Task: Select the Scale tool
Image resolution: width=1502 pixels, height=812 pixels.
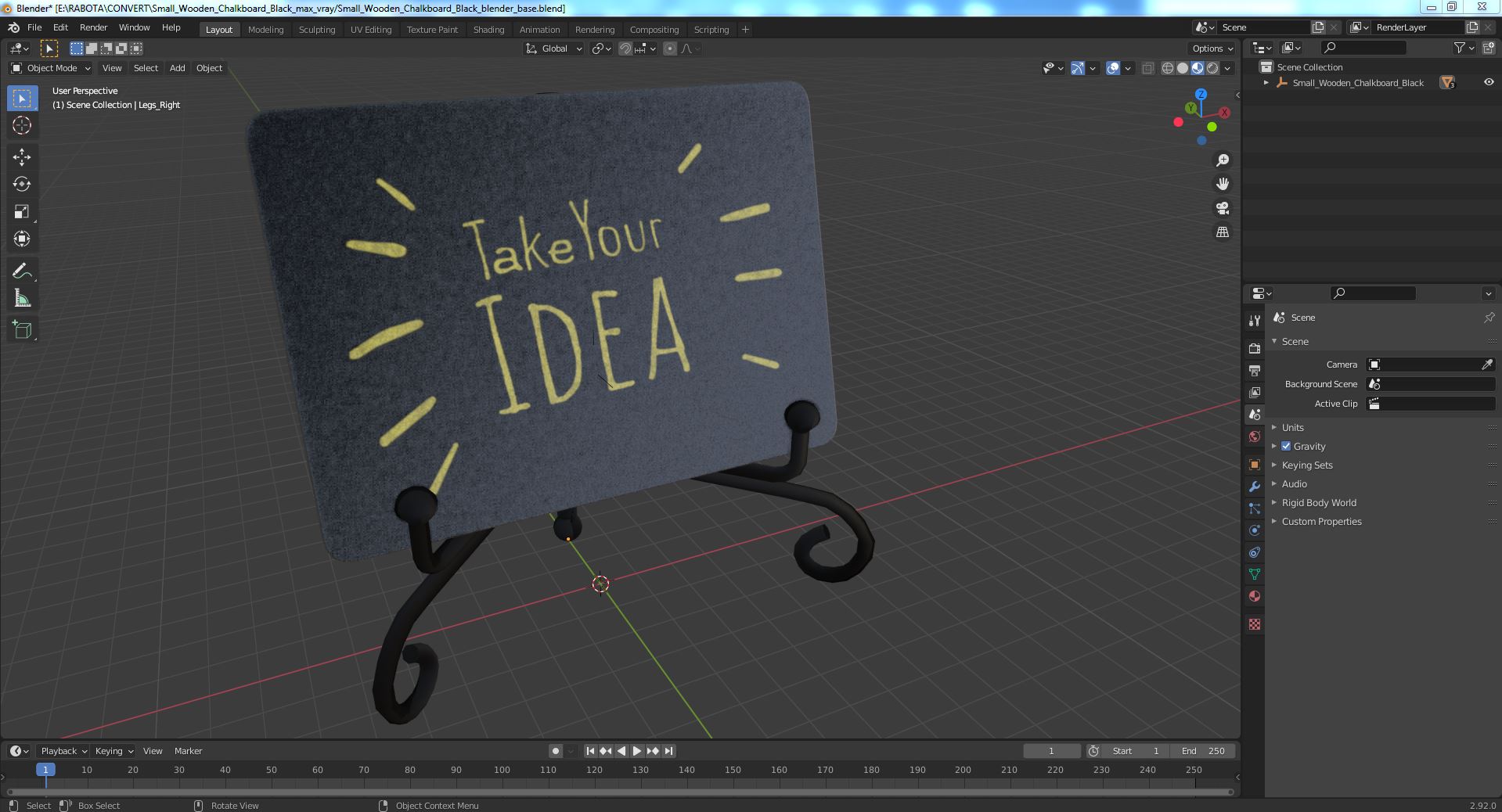Action: pyautogui.click(x=22, y=211)
